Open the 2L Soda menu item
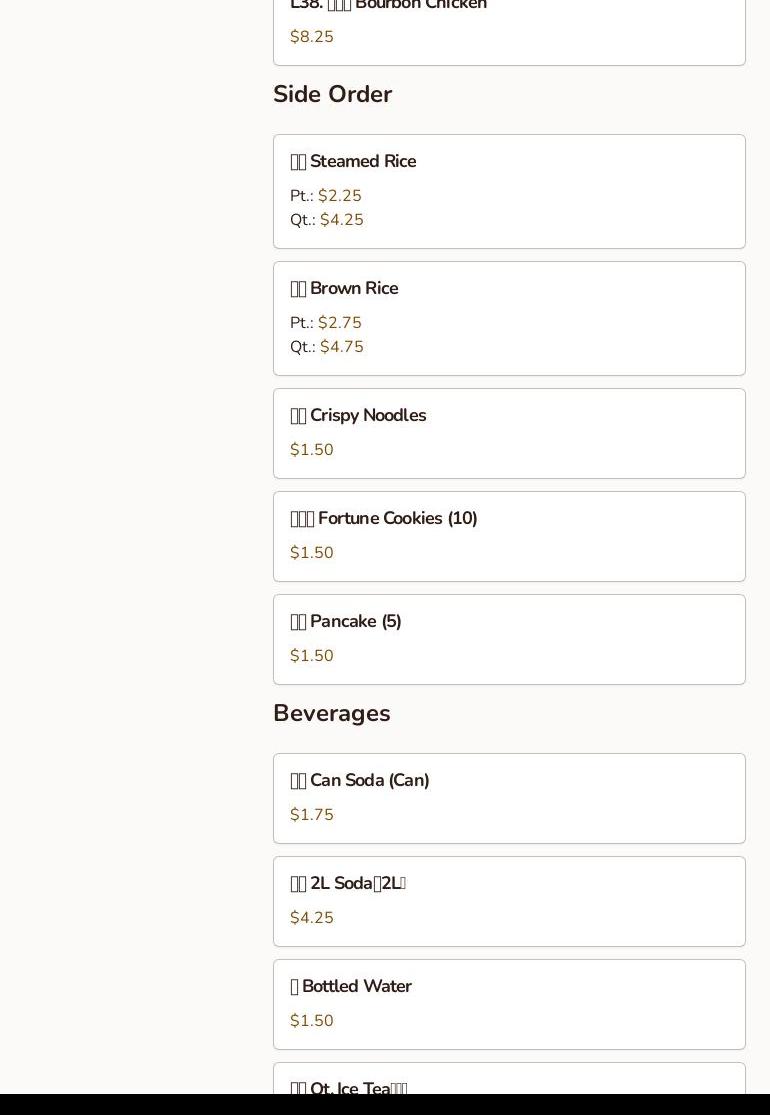 pos(356,884)
